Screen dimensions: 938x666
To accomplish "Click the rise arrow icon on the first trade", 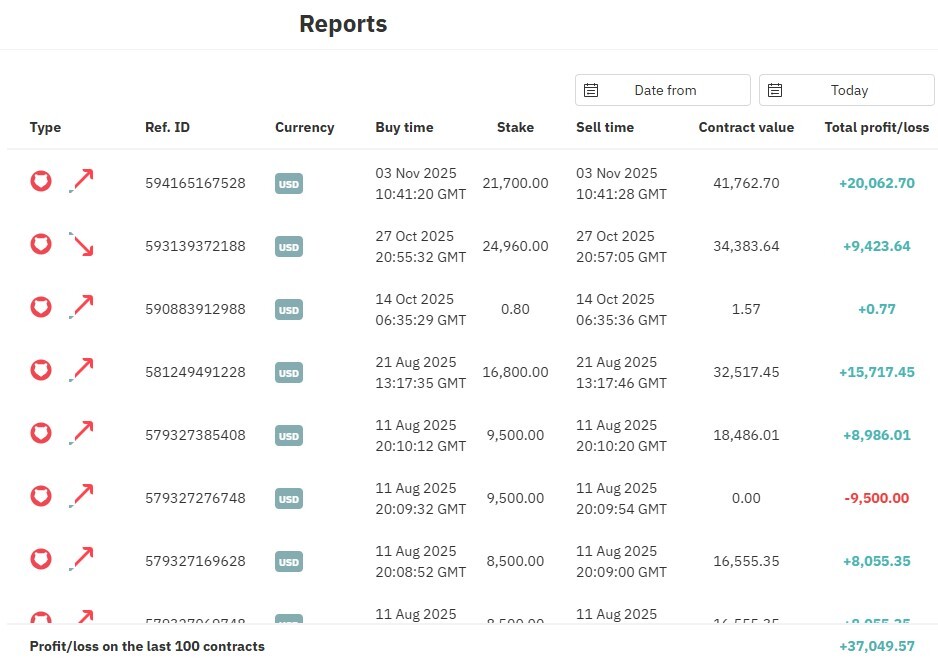I will point(81,180).
